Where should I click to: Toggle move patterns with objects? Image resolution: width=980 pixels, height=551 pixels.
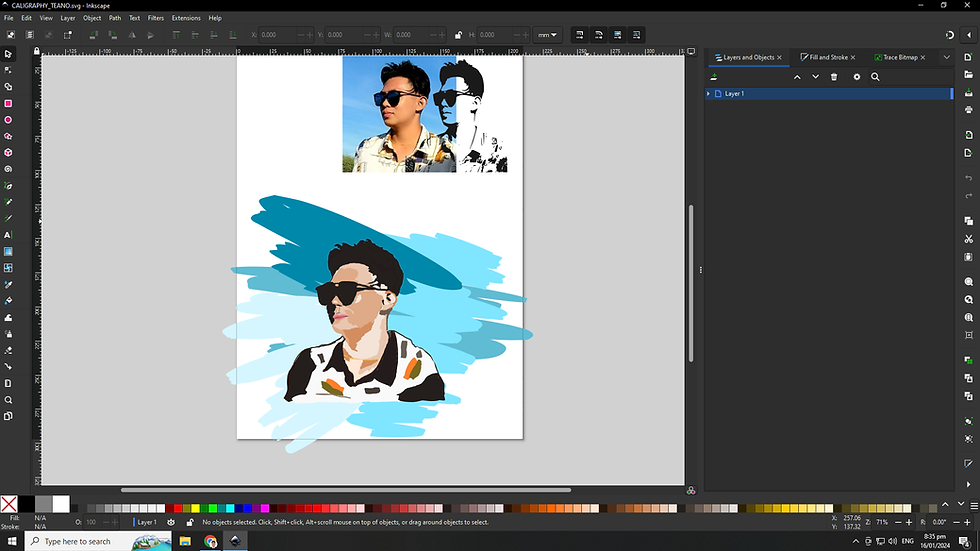[636, 35]
